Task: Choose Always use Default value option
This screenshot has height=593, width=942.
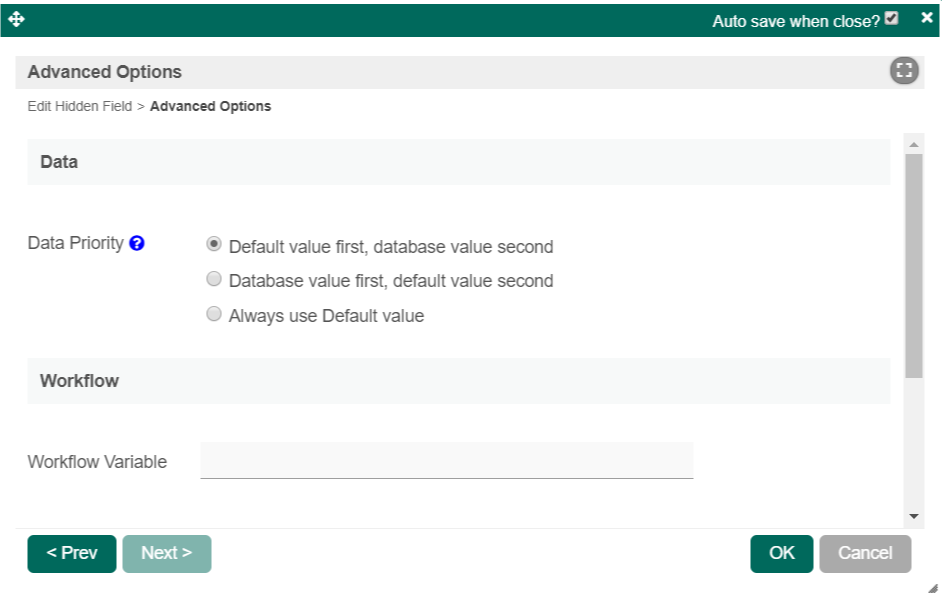Action: [x=213, y=315]
